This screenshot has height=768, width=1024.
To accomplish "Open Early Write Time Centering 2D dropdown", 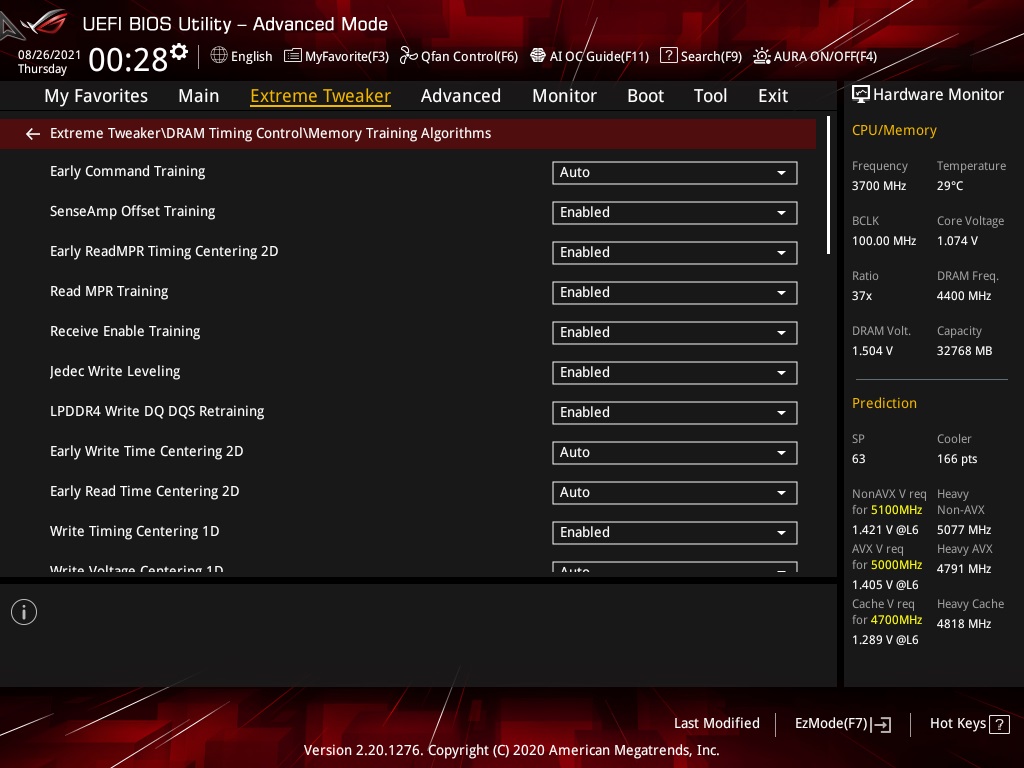I will [675, 453].
